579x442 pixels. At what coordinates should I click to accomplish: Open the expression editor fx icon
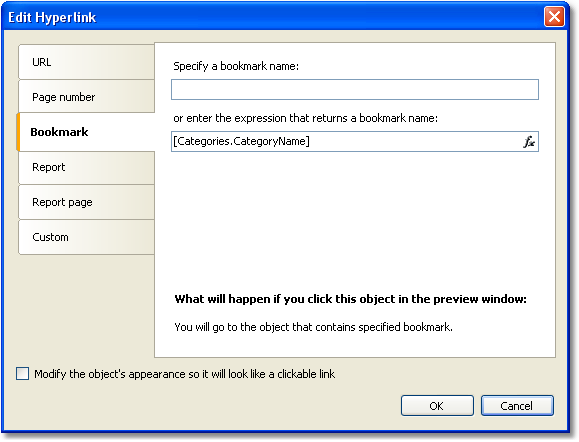point(529,142)
